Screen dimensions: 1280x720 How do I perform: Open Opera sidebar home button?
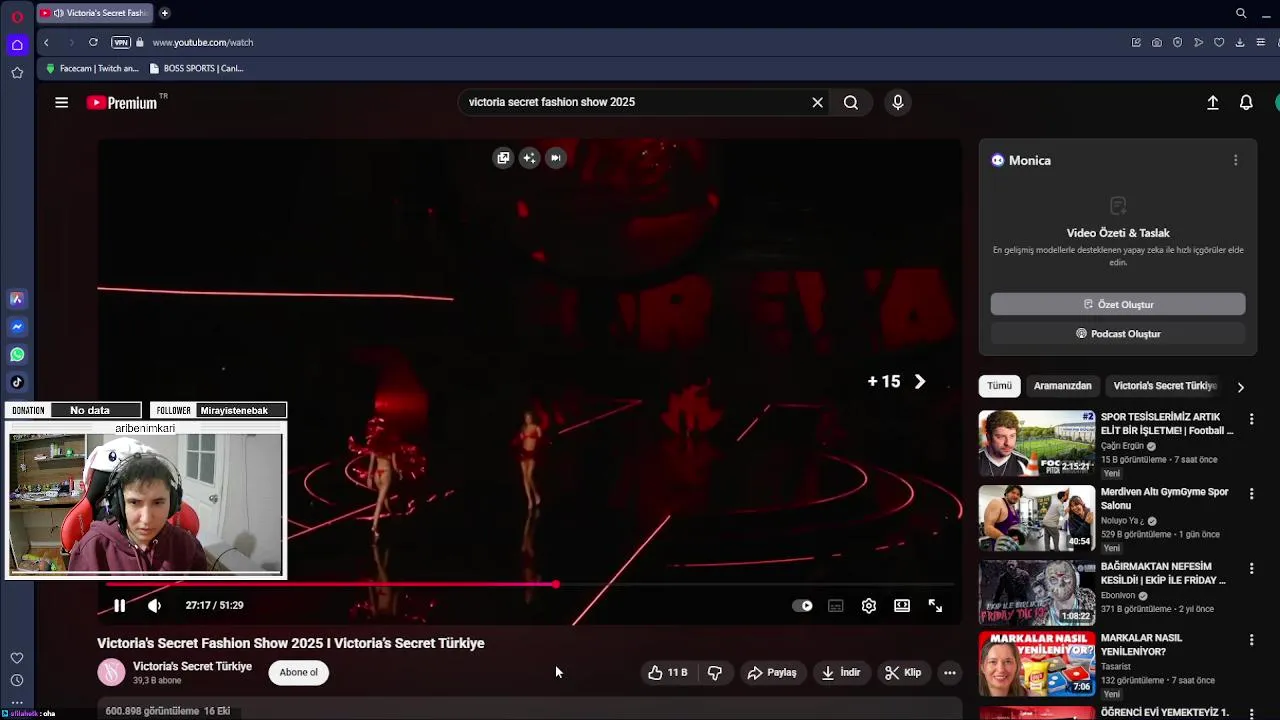(x=17, y=45)
